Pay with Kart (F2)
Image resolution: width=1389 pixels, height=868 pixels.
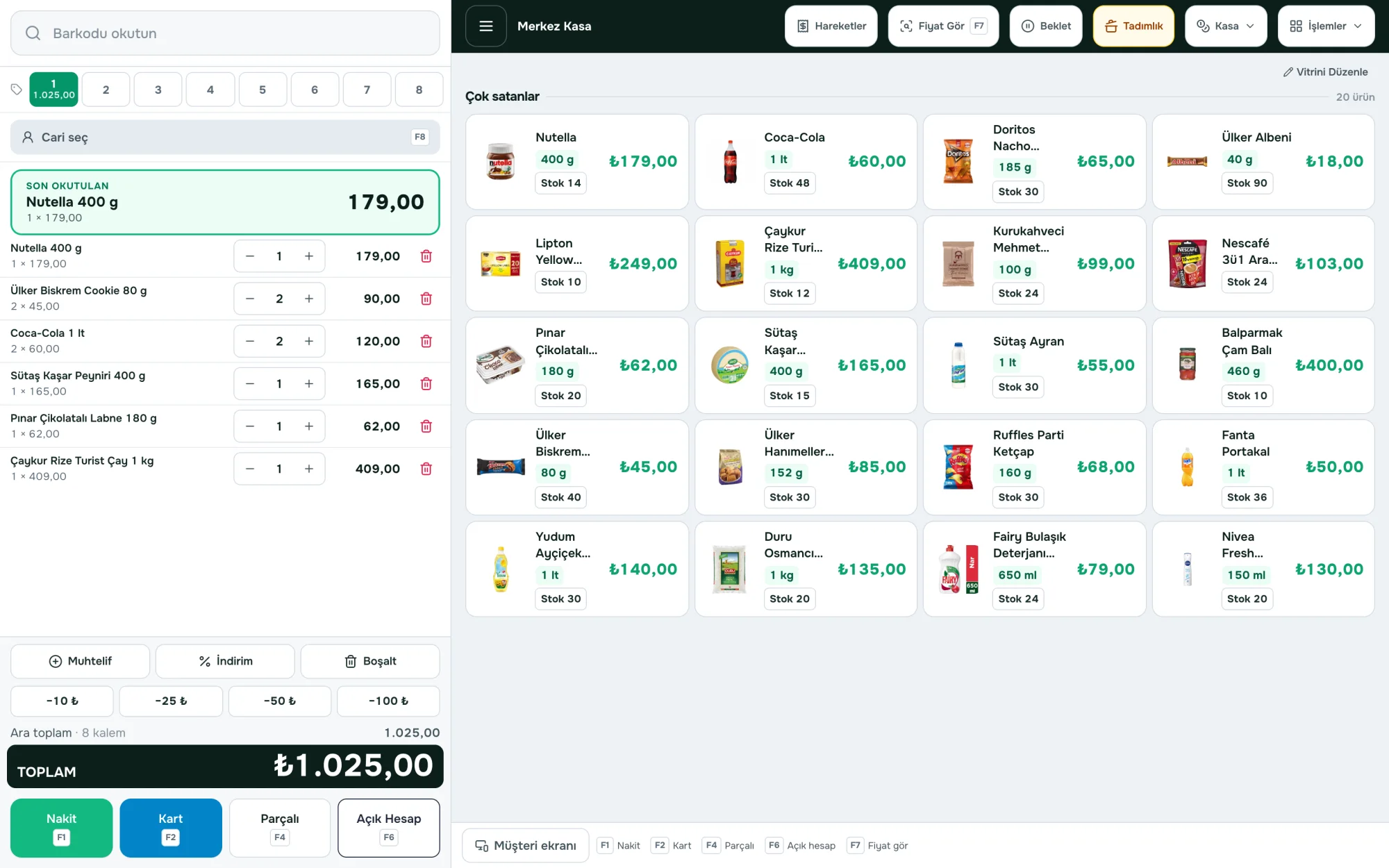point(171,828)
